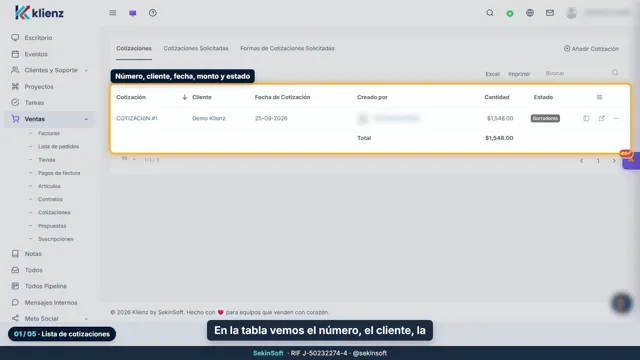The width and height of the screenshot is (640, 360).
Task: Open Contratos under Ventas
Action: coord(50,199)
